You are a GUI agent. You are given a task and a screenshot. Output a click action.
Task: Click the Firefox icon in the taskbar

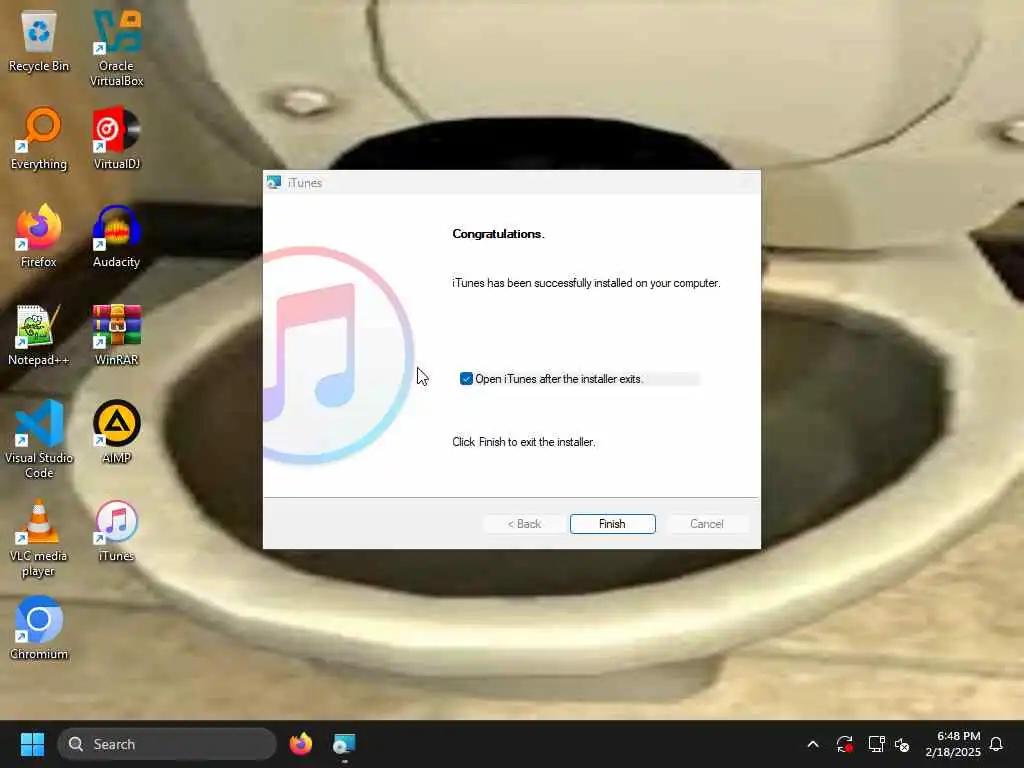pos(300,744)
